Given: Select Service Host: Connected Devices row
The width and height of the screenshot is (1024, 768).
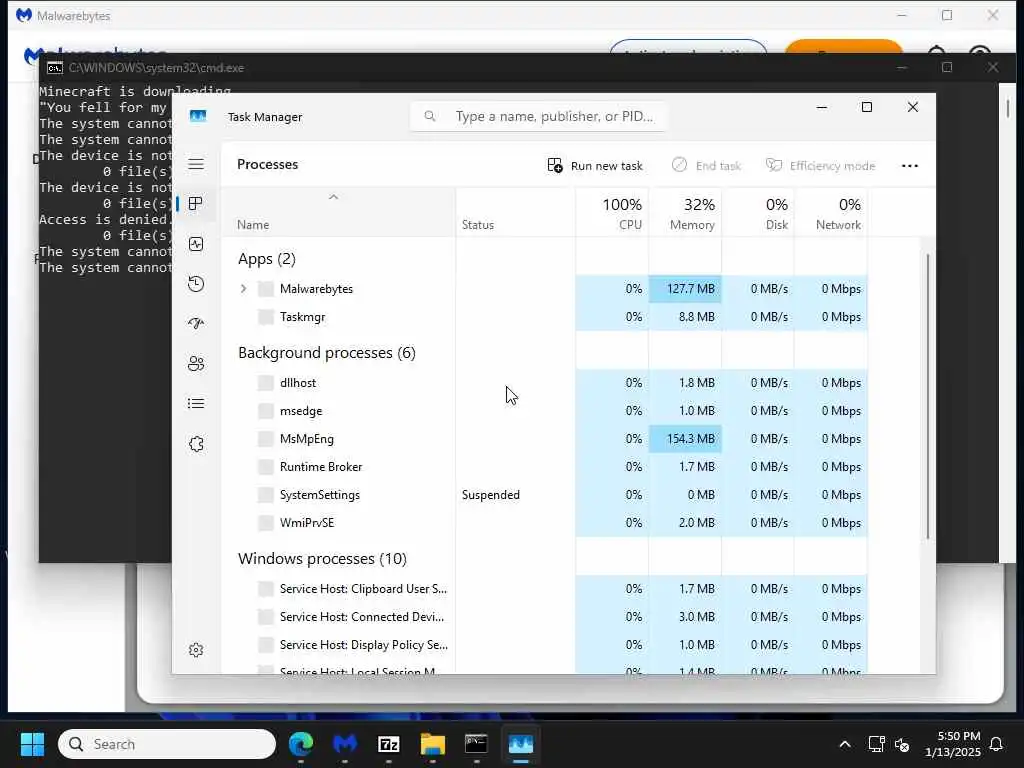Looking at the screenshot, I should click(545, 617).
